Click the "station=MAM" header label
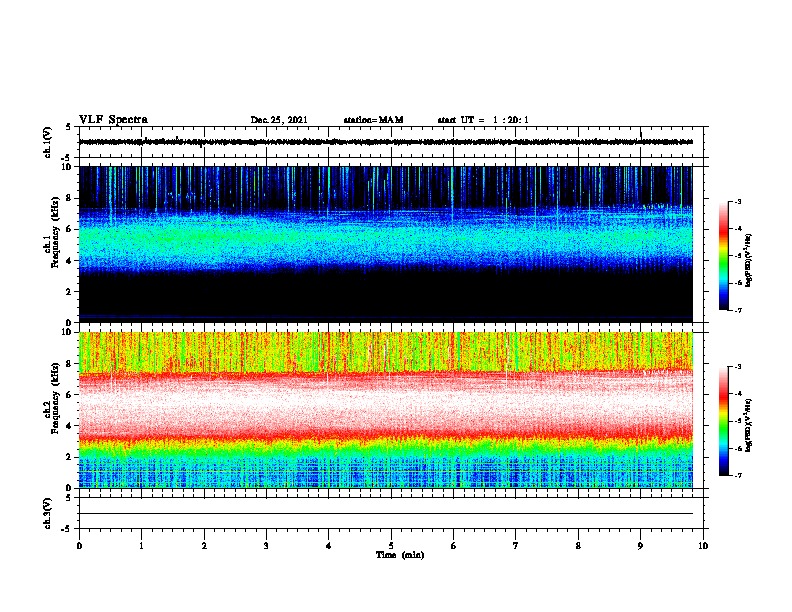 [373, 120]
